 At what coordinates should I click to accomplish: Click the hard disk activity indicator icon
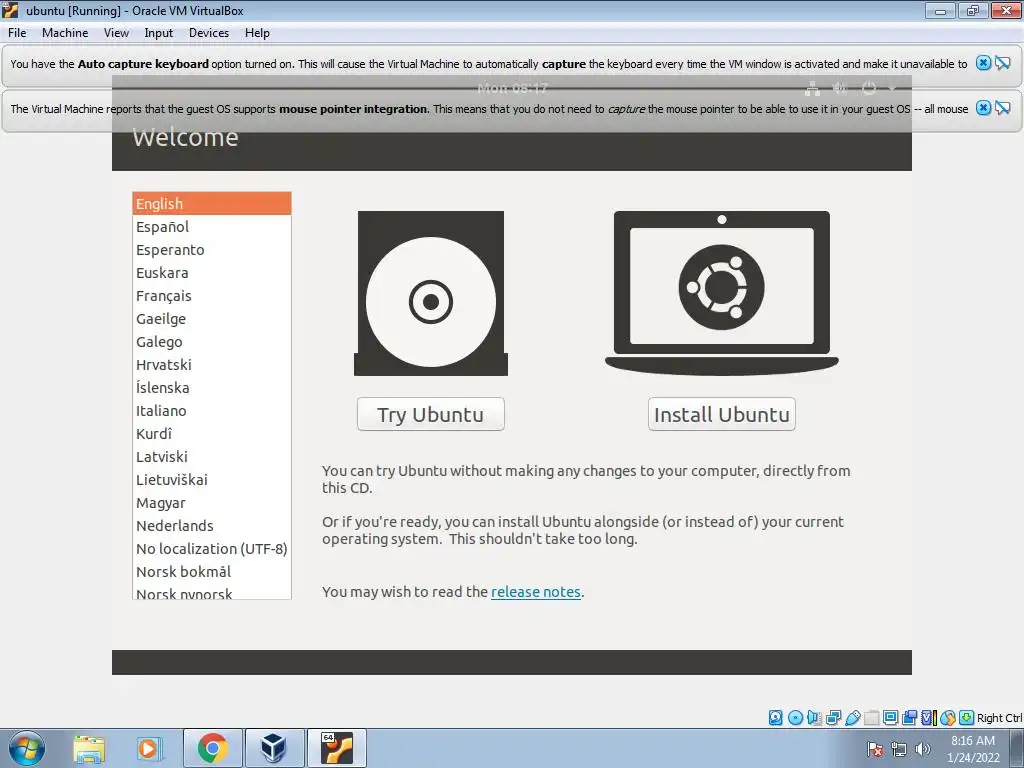pyautogui.click(x=775, y=718)
